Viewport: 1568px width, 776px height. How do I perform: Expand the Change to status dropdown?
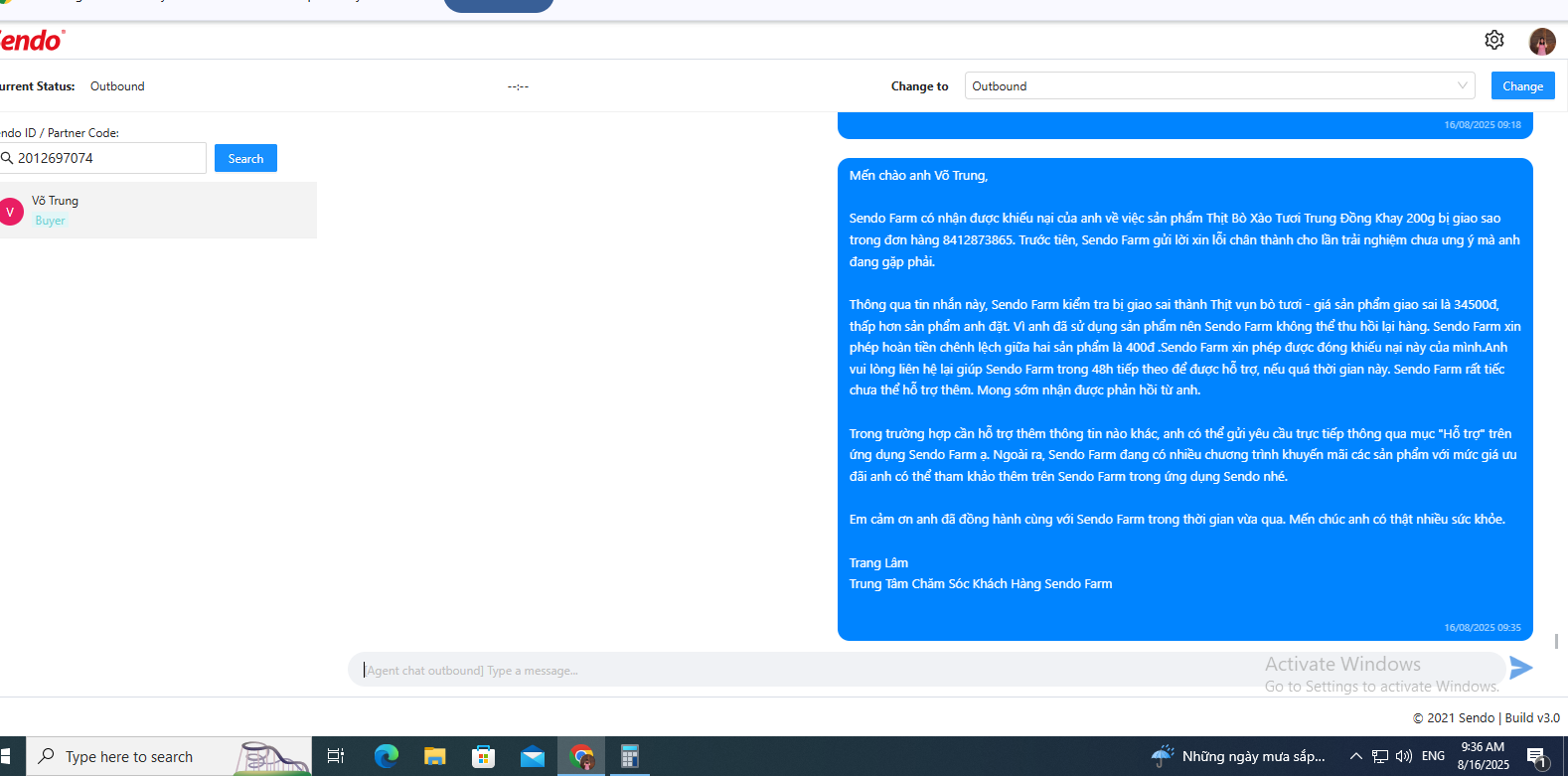tap(1219, 86)
